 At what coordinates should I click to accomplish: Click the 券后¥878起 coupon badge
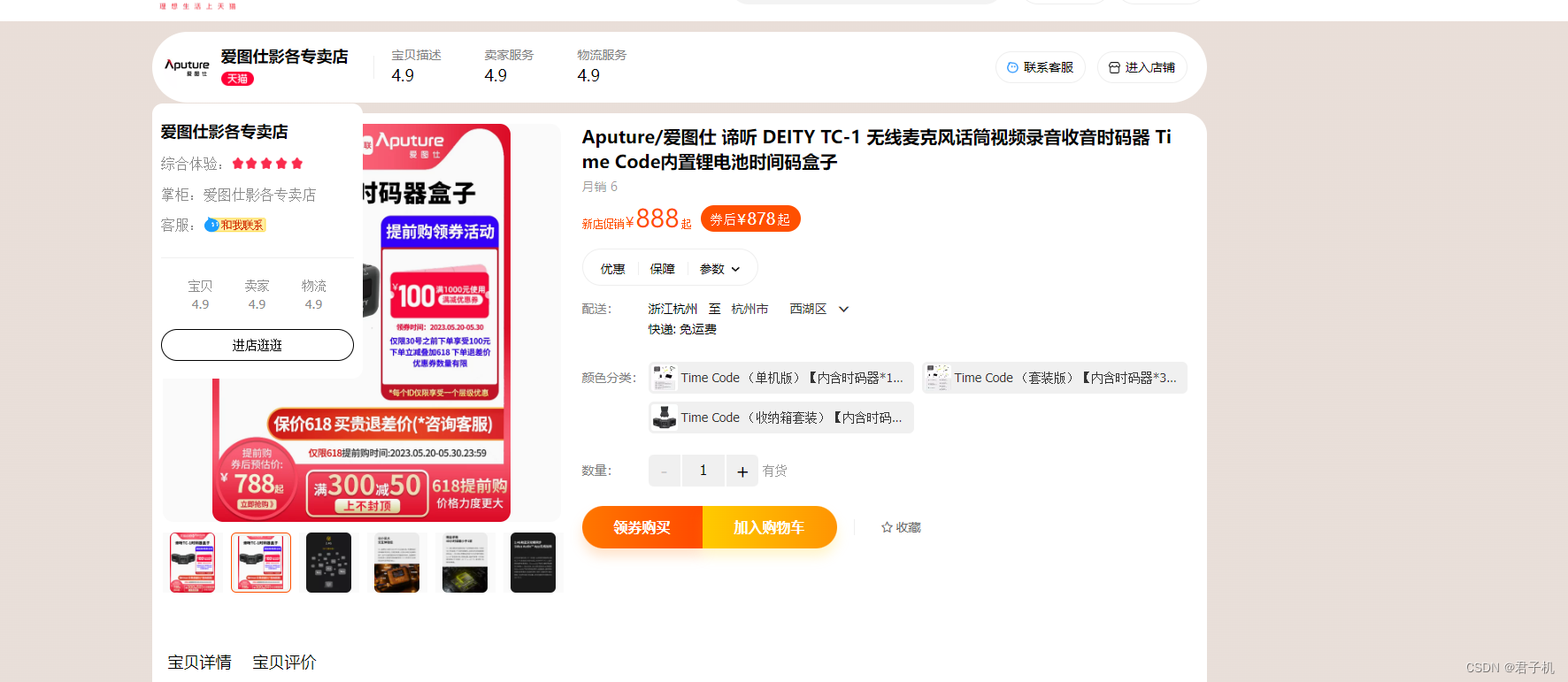click(x=750, y=218)
